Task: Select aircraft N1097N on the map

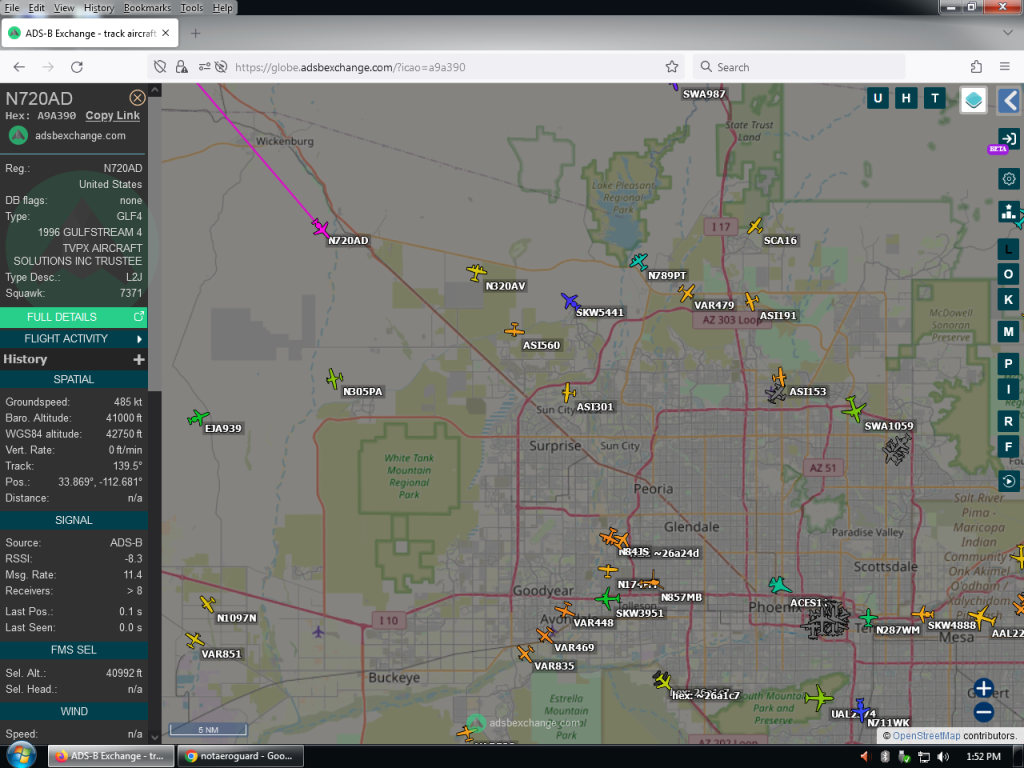Action: [x=208, y=603]
